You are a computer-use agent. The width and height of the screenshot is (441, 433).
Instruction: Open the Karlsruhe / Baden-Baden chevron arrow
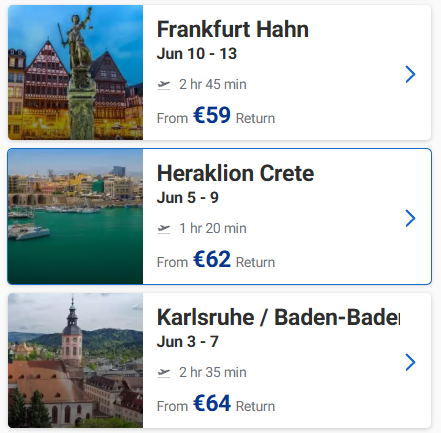pyautogui.click(x=410, y=362)
